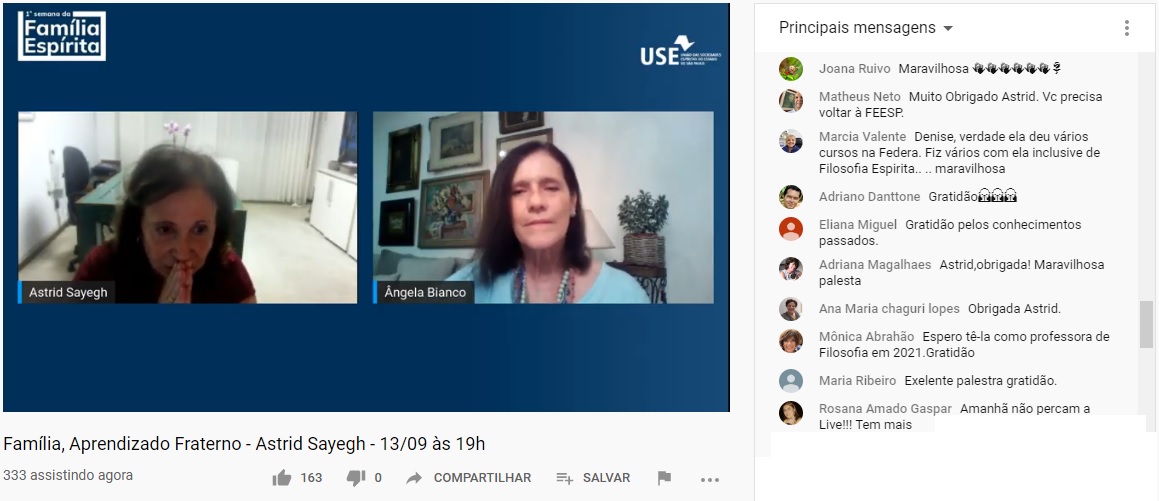
Task: Open the chat options vertical dots menu
Action: 1126,28
